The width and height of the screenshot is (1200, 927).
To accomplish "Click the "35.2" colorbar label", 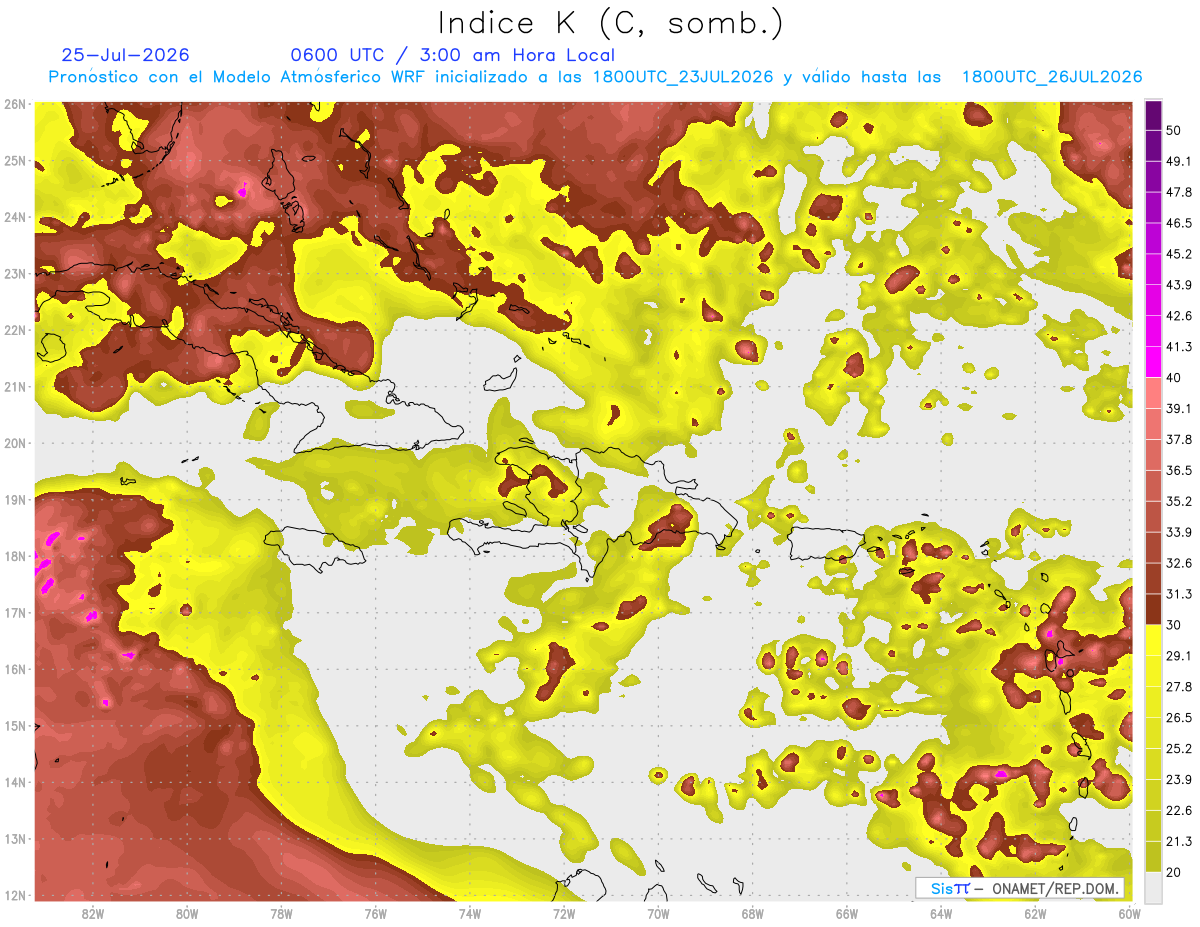I will (x=1178, y=501).
